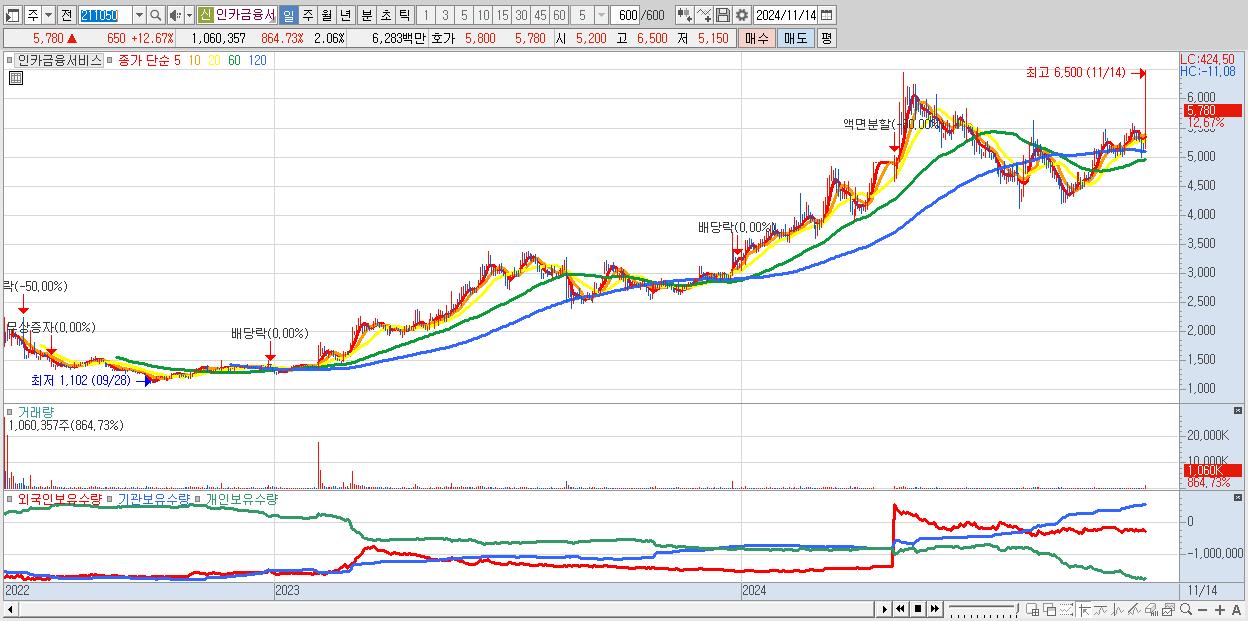Select interval 3 button
This screenshot has width=1248, height=621.
[445, 15]
